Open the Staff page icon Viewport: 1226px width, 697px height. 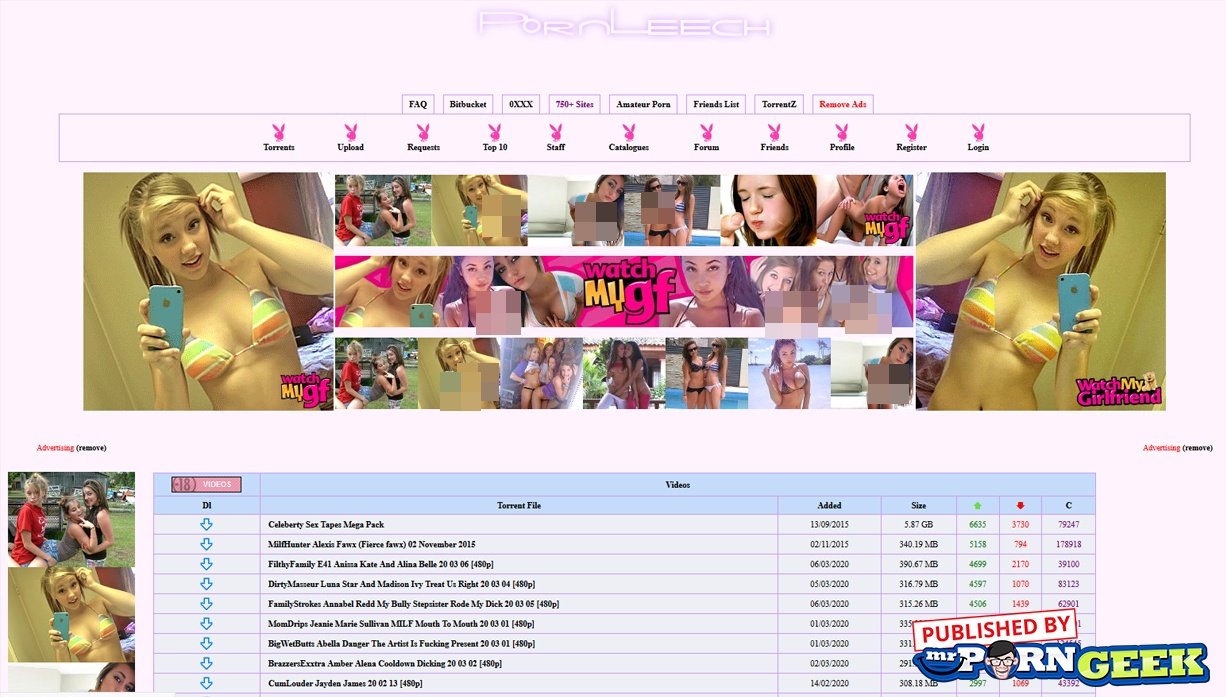[556, 132]
